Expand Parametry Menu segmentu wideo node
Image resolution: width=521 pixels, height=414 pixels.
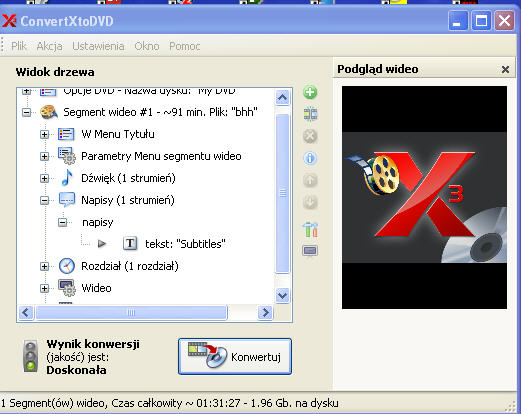[44, 156]
